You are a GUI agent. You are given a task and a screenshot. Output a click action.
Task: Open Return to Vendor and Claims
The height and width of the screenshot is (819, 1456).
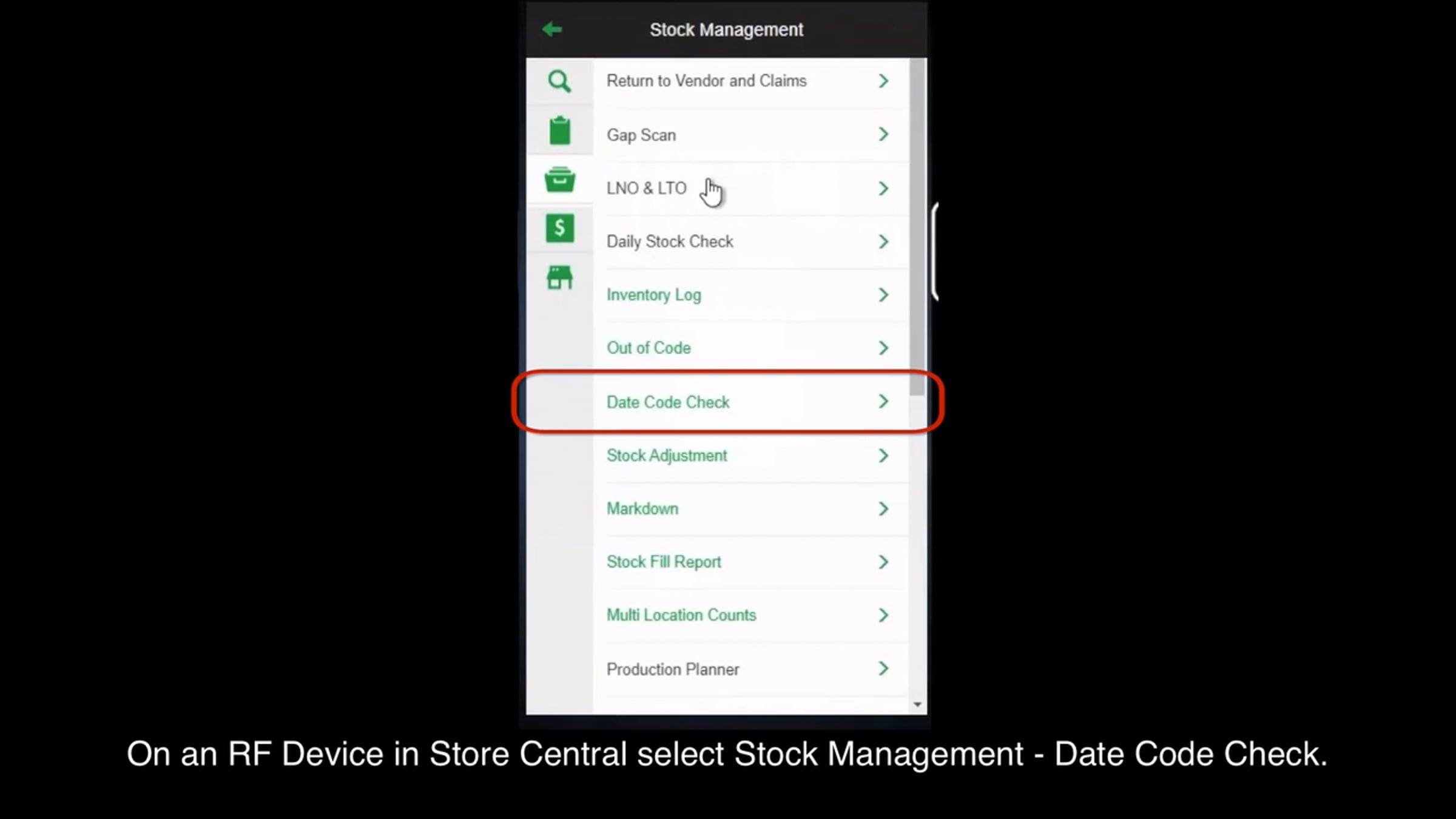[706, 81]
